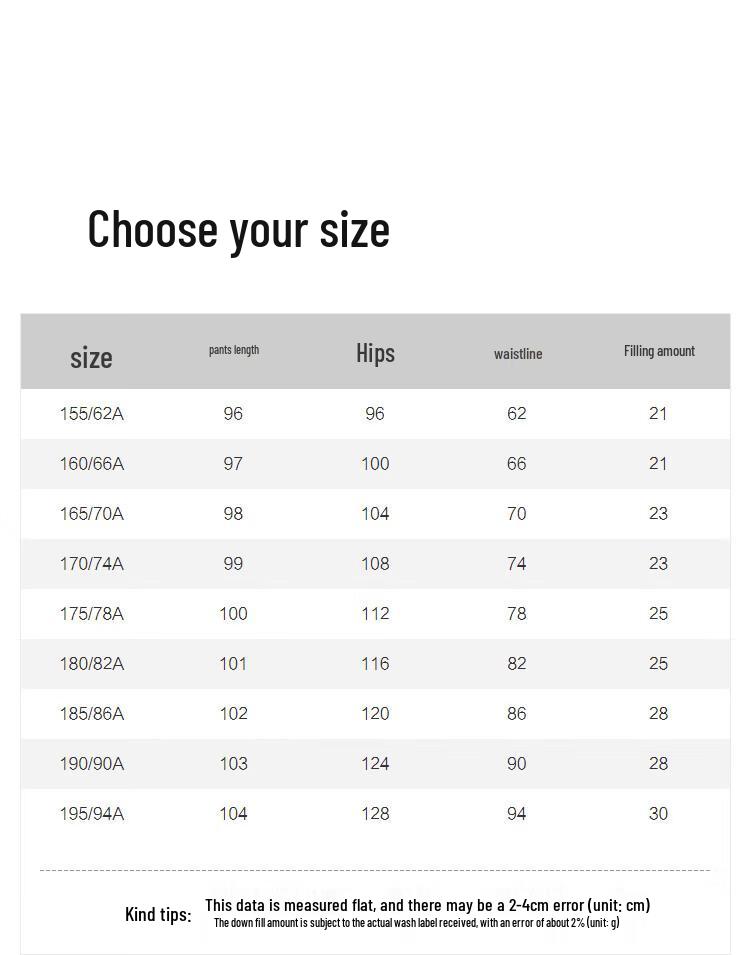The image size is (750, 955).
Task: Pick size 180/82A from the chart
Action: [92, 664]
